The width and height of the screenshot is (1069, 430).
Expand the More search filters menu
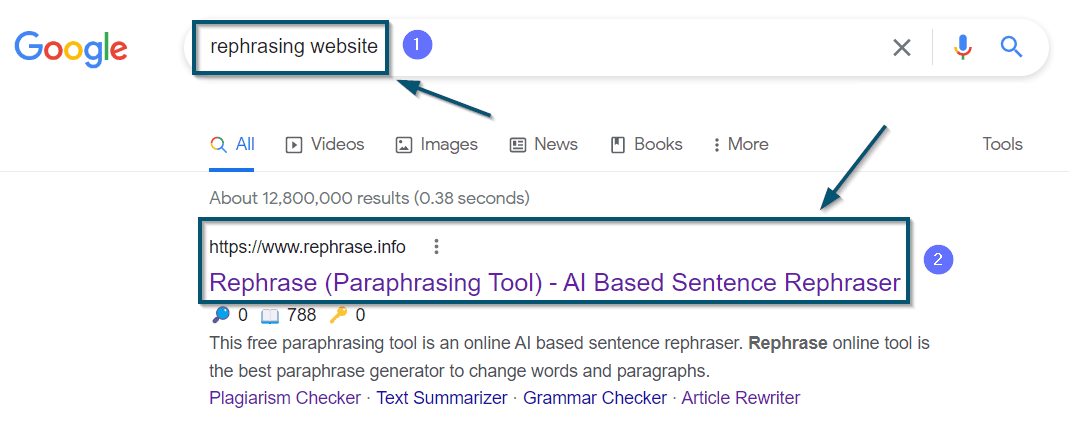coord(740,144)
